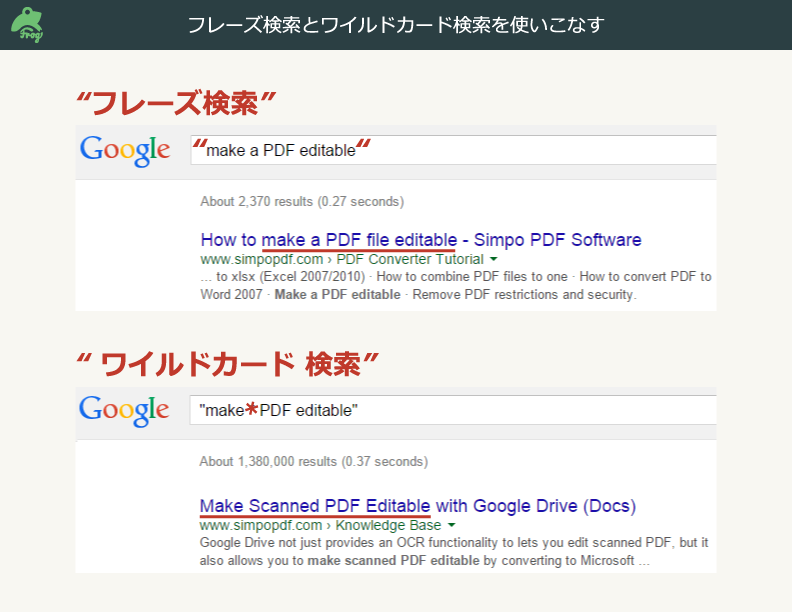Click search box containing "make*PDF editable"
The width and height of the screenshot is (792, 612).
point(453,410)
